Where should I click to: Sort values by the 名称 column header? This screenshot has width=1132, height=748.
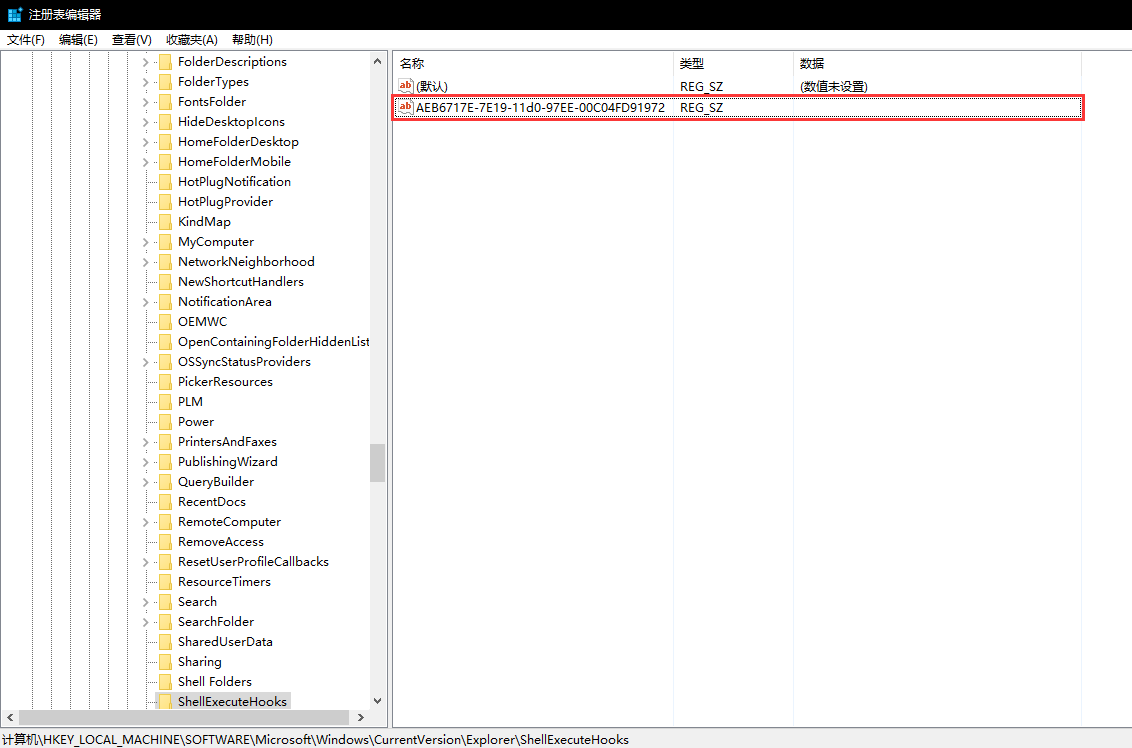pyautogui.click(x=533, y=64)
